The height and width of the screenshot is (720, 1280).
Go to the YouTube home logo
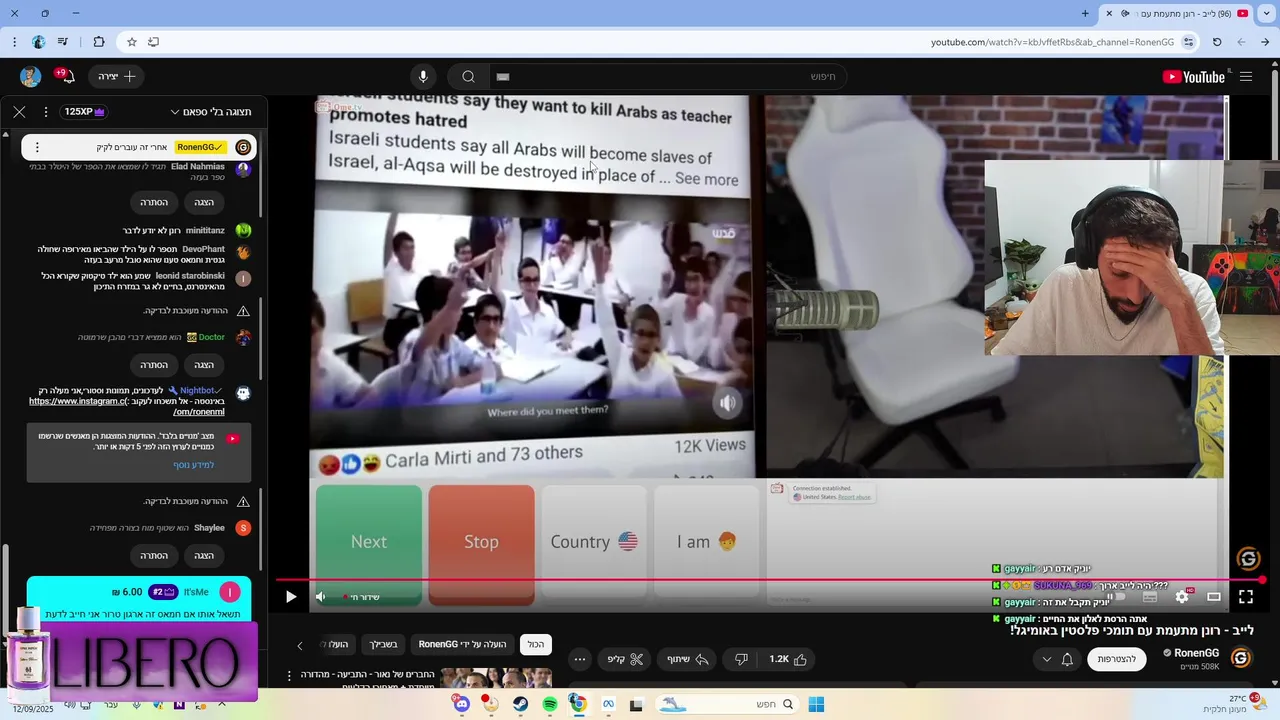click(1193, 77)
